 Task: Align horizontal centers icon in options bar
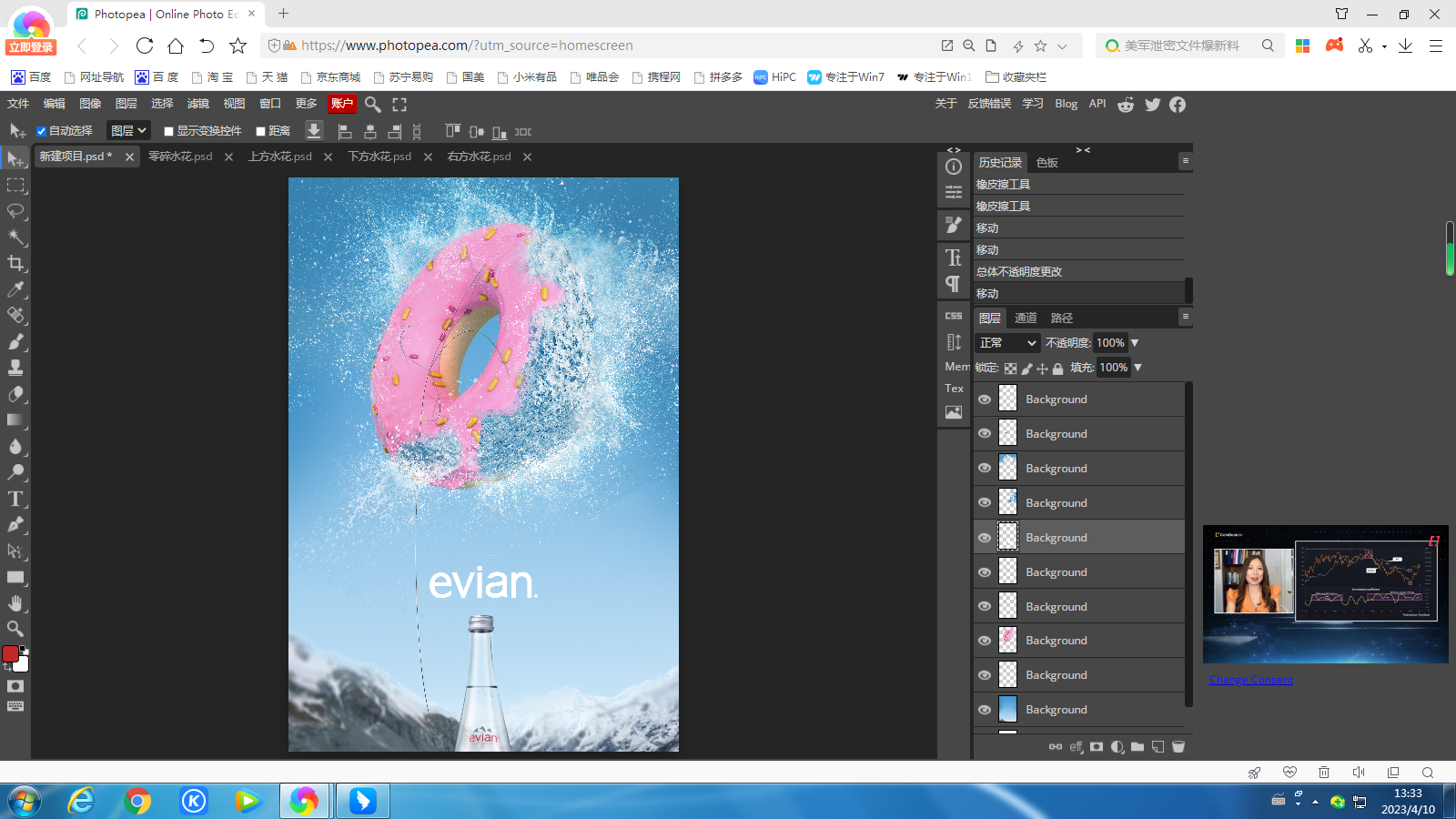coord(369,132)
